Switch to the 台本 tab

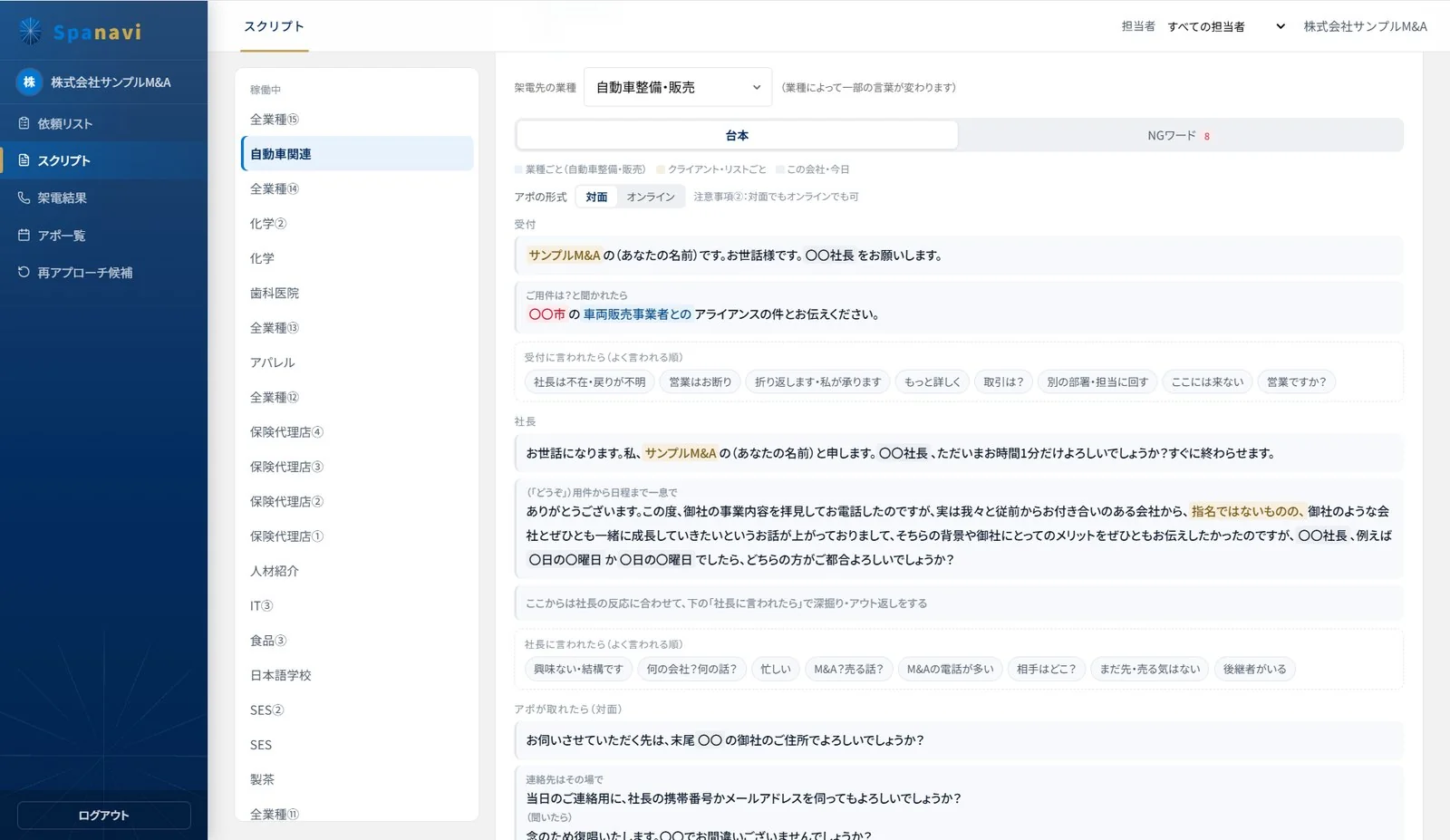click(x=737, y=135)
